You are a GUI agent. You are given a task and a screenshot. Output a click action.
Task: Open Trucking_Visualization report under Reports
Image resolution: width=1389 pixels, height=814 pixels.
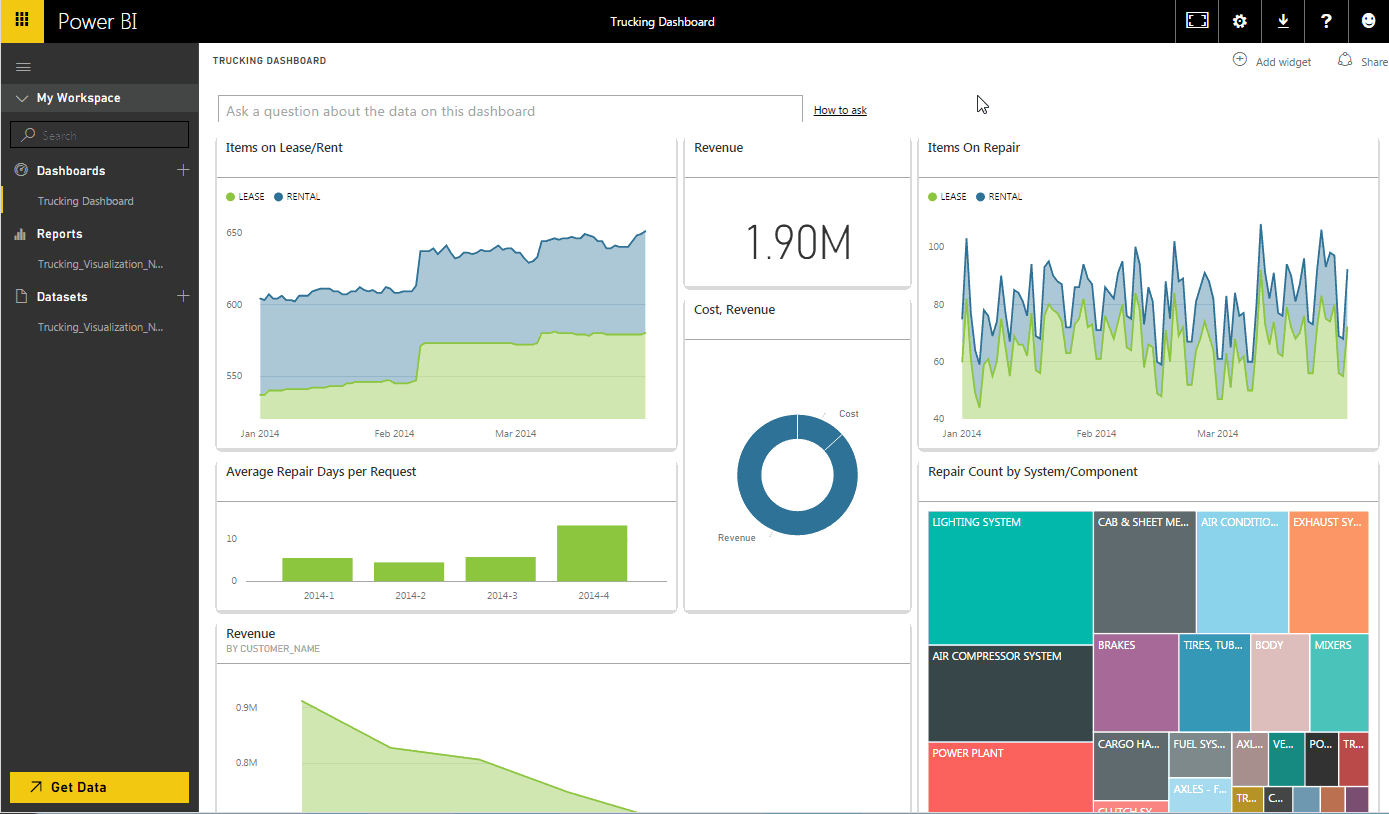[x=100, y=264]
